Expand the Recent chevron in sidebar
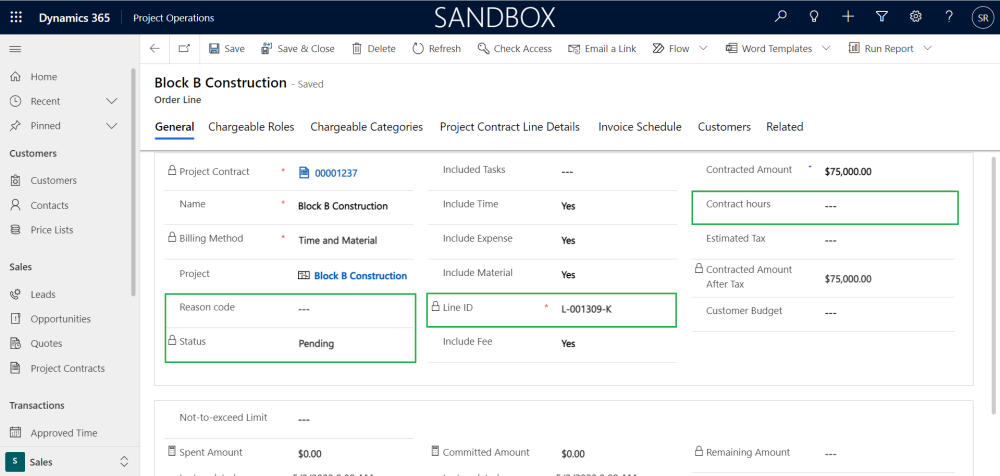 pos(112,101)
